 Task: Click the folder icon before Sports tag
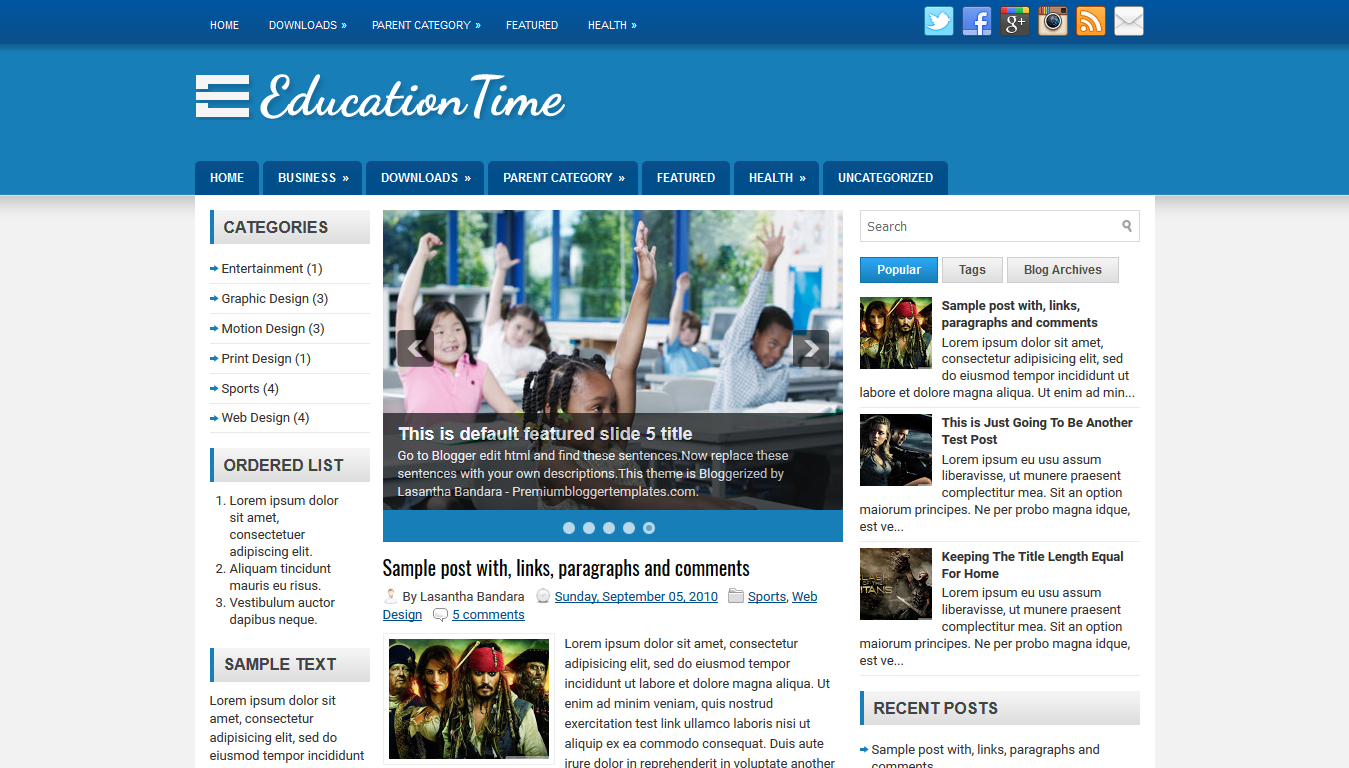(x=736, y=596)
